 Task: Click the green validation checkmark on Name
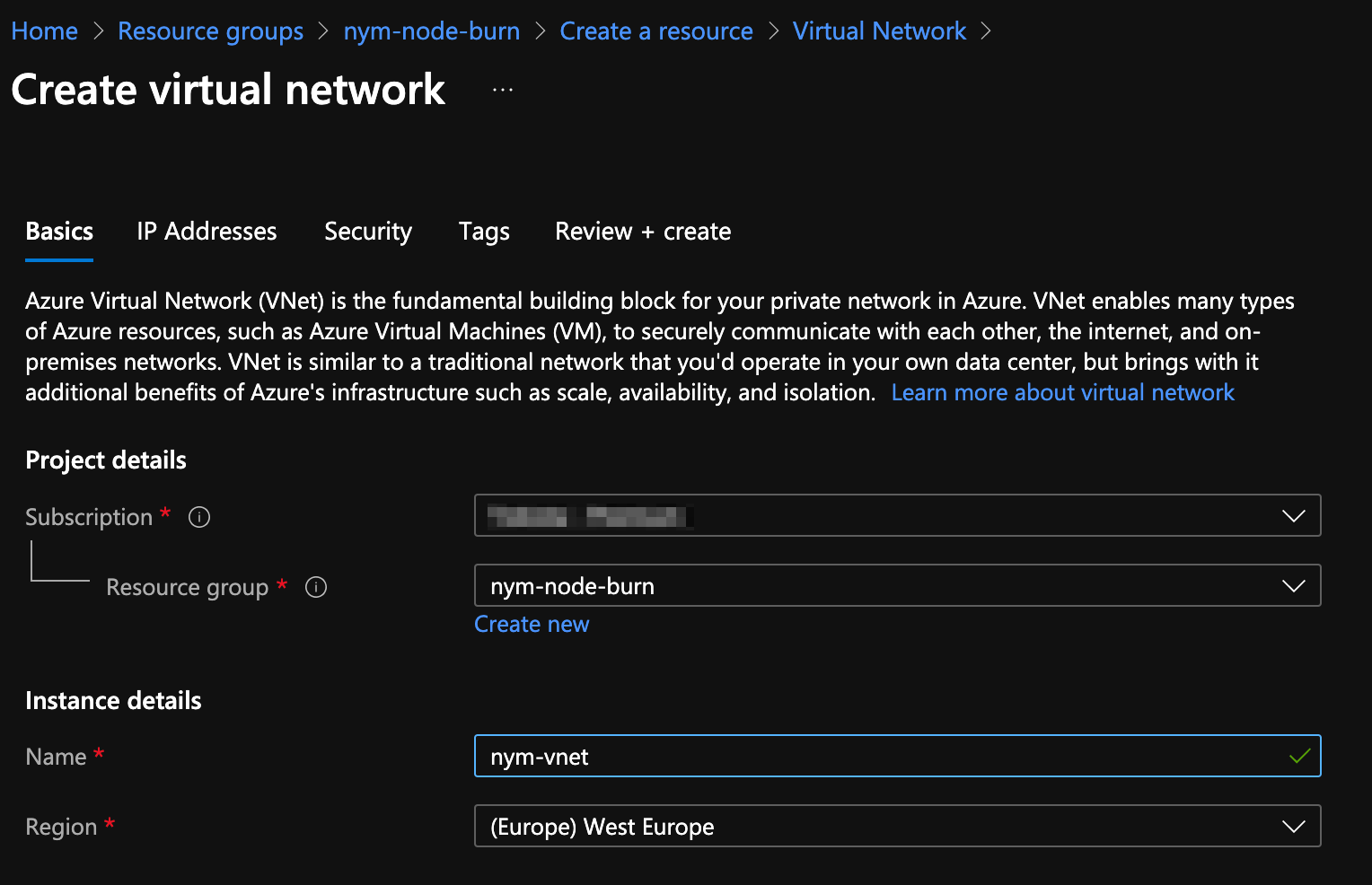[x=1298, y=756]
